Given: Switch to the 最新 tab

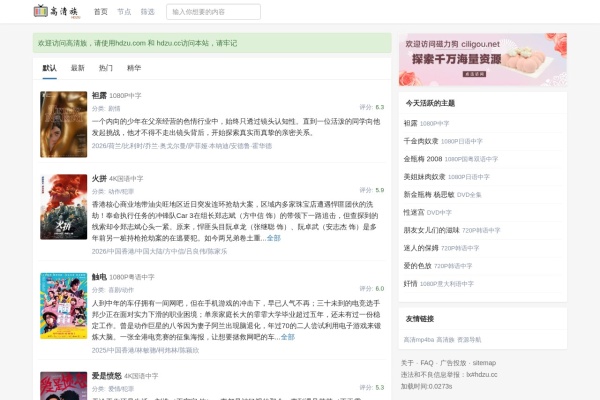Looking at the screenshot, I should [x=78, y=68].
